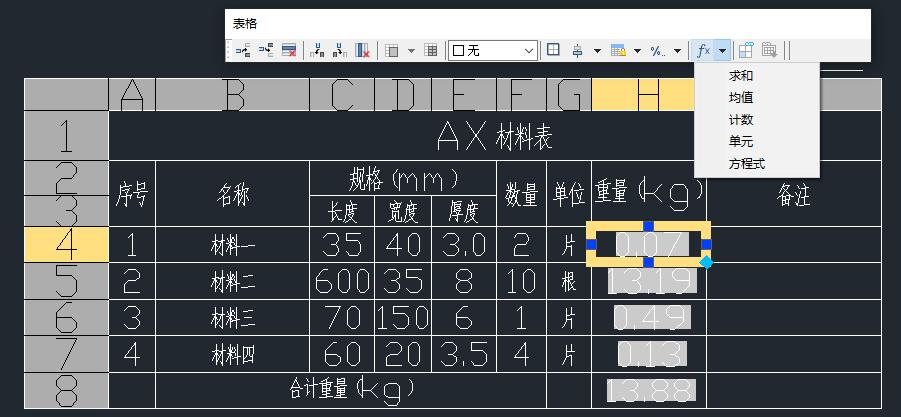901x417 pixels.
Task: Click the width cell showing 150
Action: 403,318
